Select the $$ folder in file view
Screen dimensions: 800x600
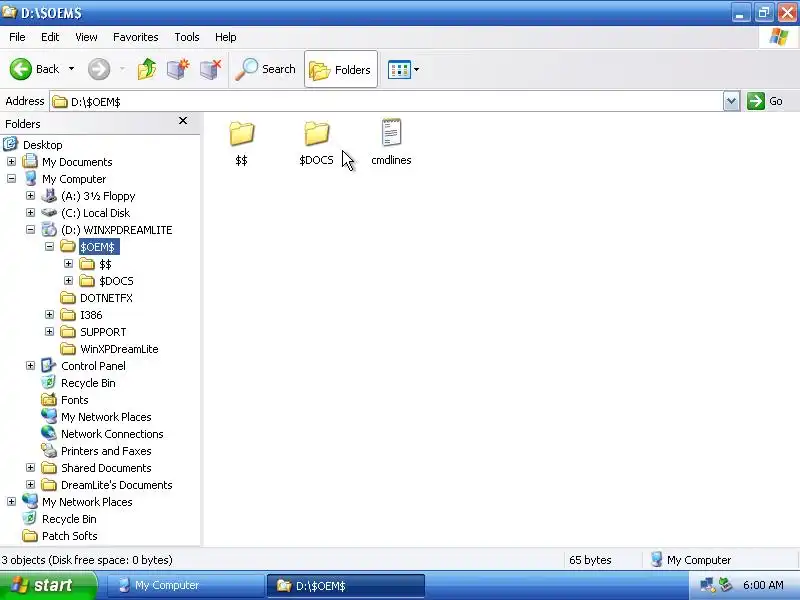point(241,144)
